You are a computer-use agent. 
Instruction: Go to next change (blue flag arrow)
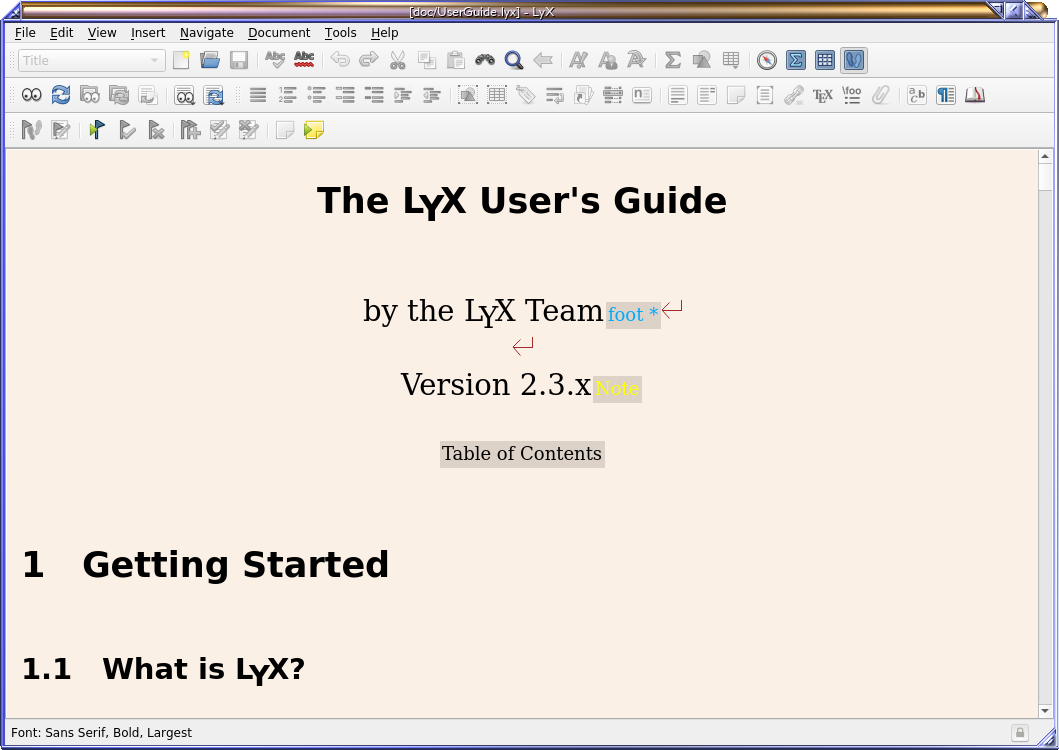pos(97,130)
